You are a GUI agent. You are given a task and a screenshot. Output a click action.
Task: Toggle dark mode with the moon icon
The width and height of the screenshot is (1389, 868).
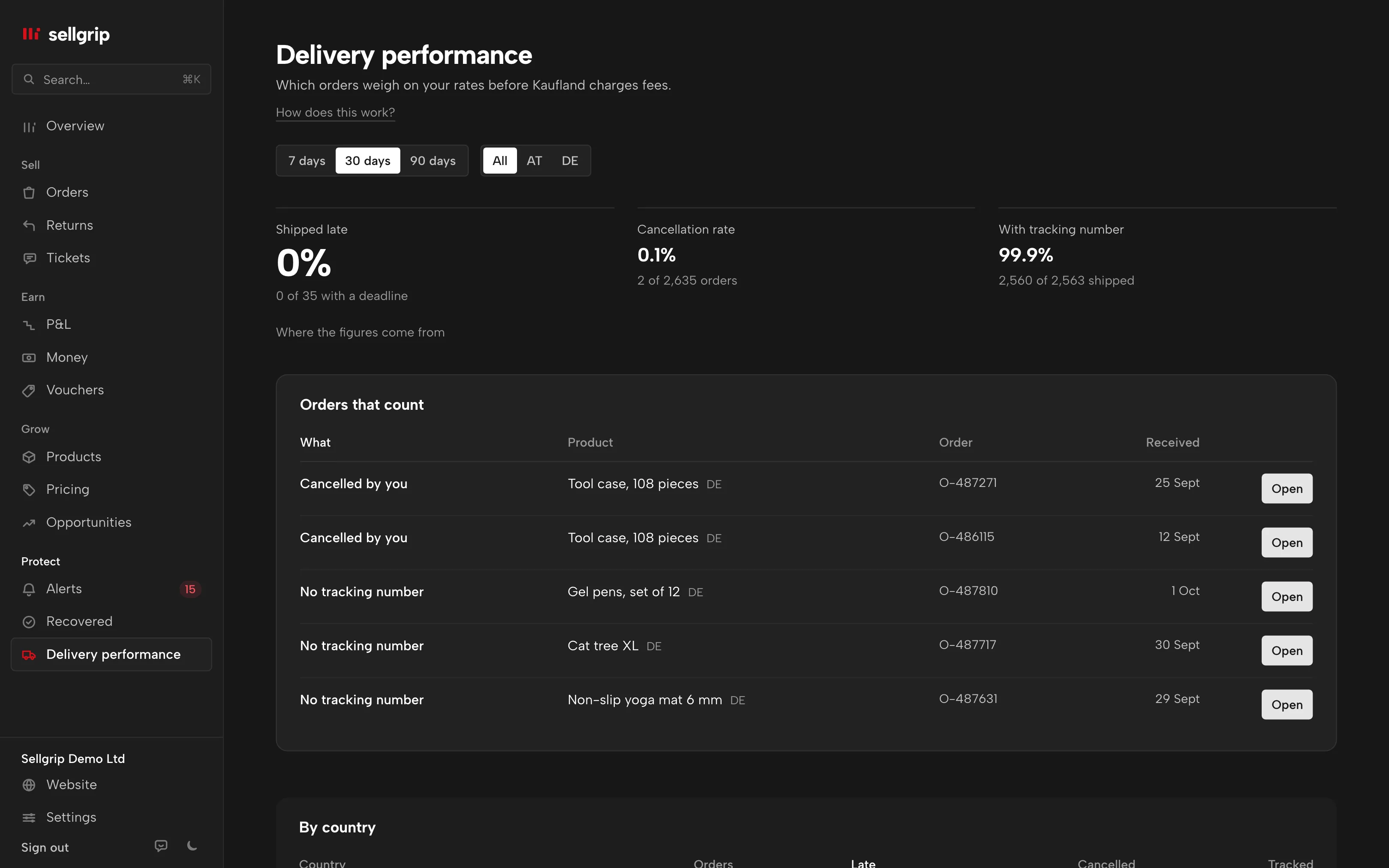click(192, 846)
